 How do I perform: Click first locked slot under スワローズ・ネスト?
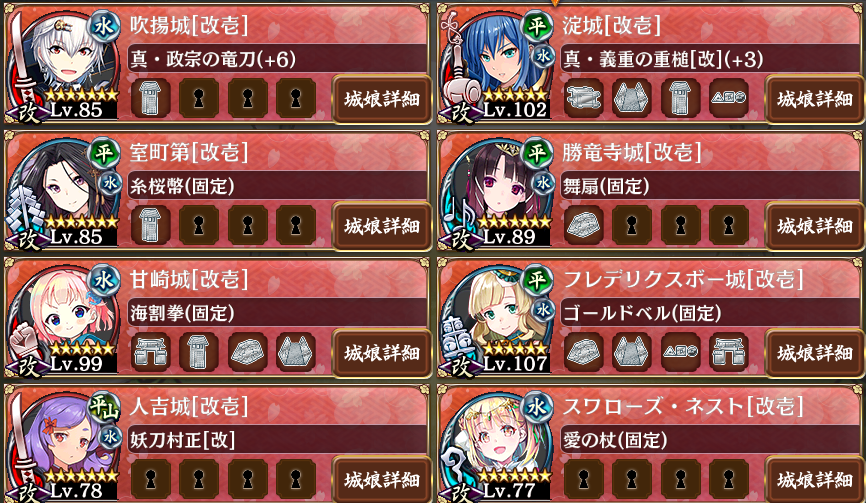tap(583, 479)
